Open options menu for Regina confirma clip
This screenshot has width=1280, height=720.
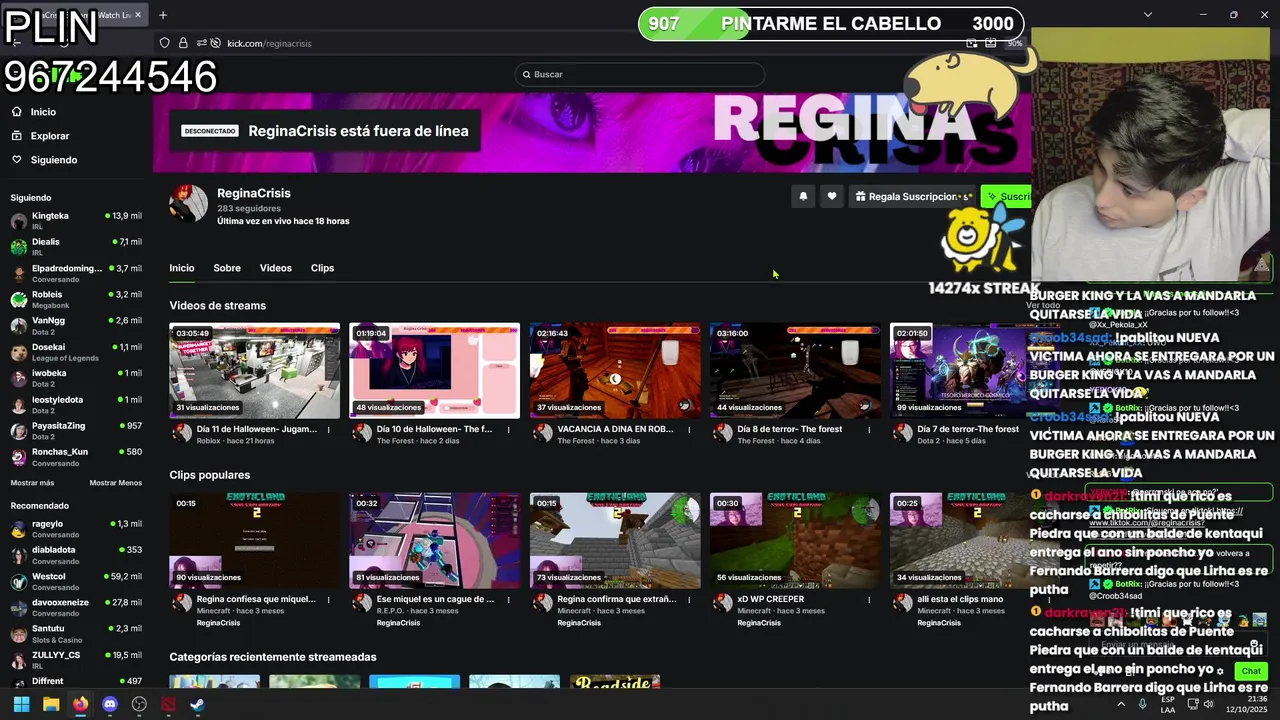tap(688, 600)
